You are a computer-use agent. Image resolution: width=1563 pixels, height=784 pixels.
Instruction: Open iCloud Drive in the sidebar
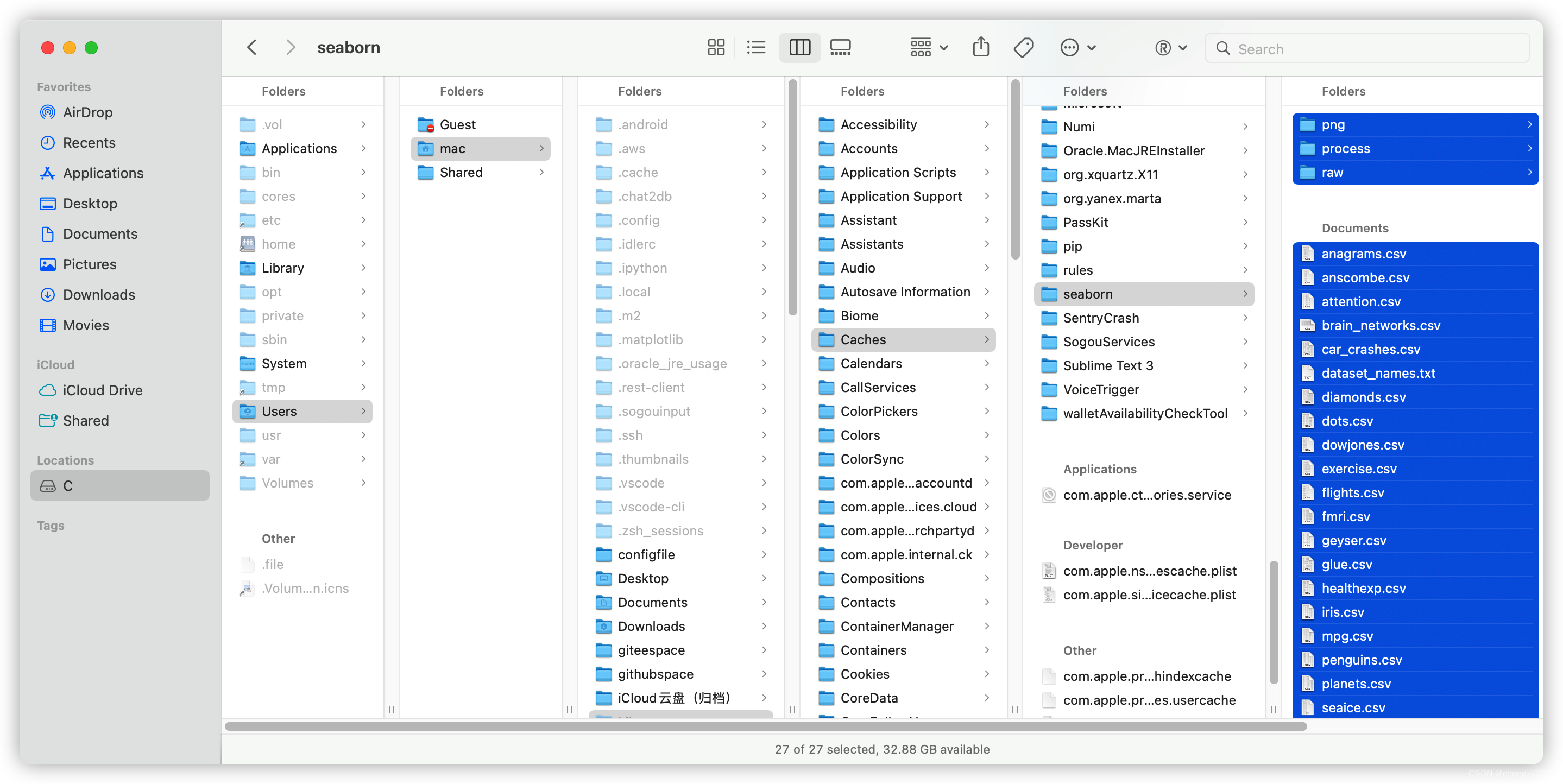coord(103,390)
